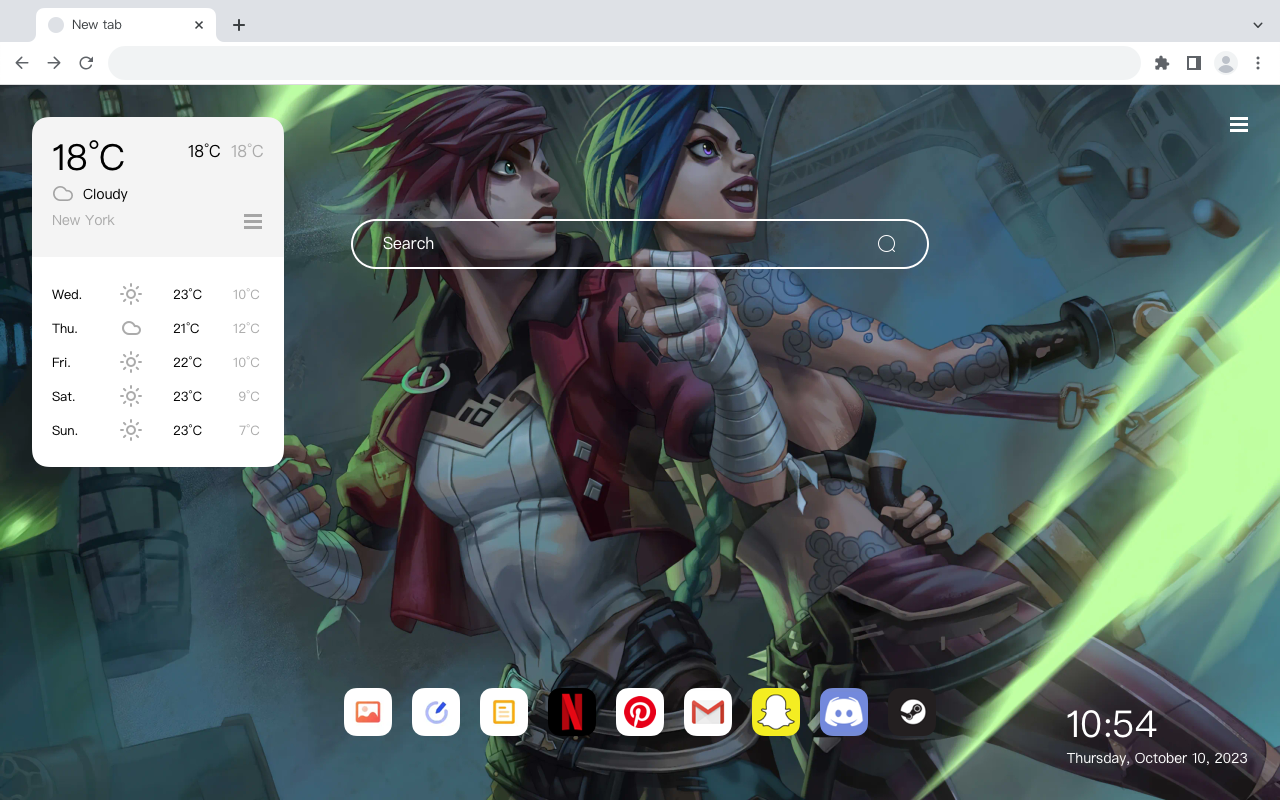Focus the browser address bar
The width and height of the screenshot is (1280, 800).
tap(624, 63)
